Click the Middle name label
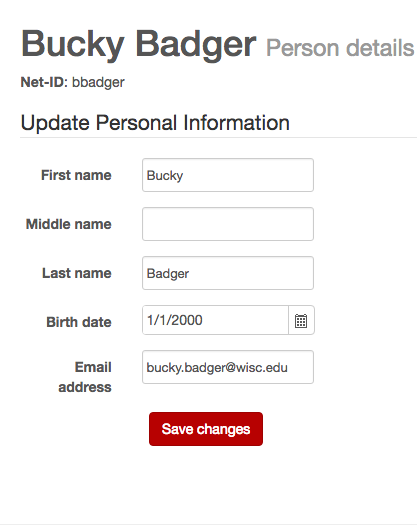 tap(69, 224)
